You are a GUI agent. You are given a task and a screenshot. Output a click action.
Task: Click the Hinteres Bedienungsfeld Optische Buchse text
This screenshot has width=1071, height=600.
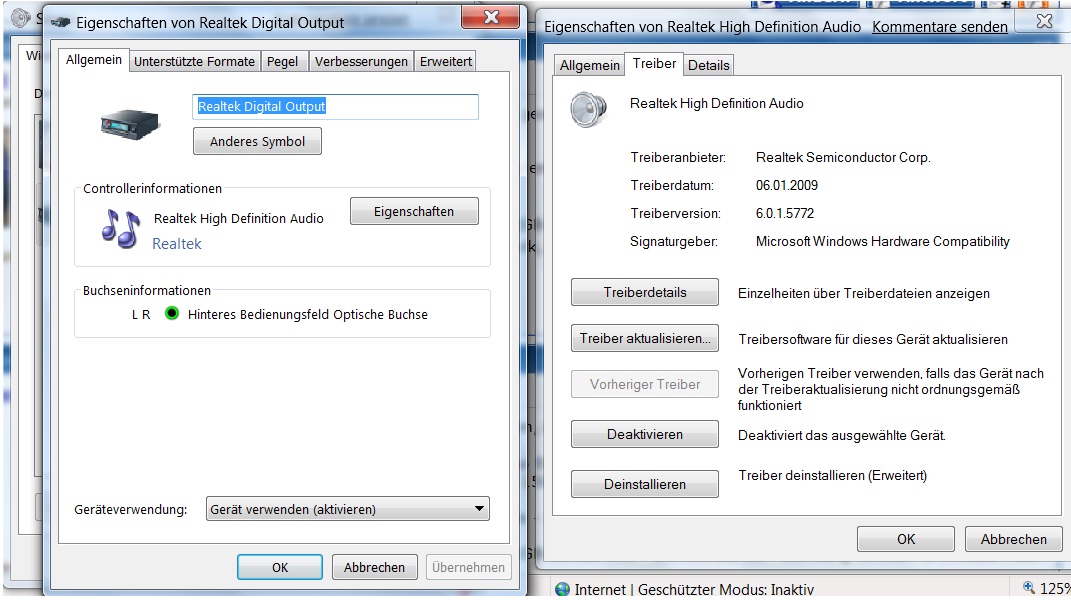tap(308, 314)
